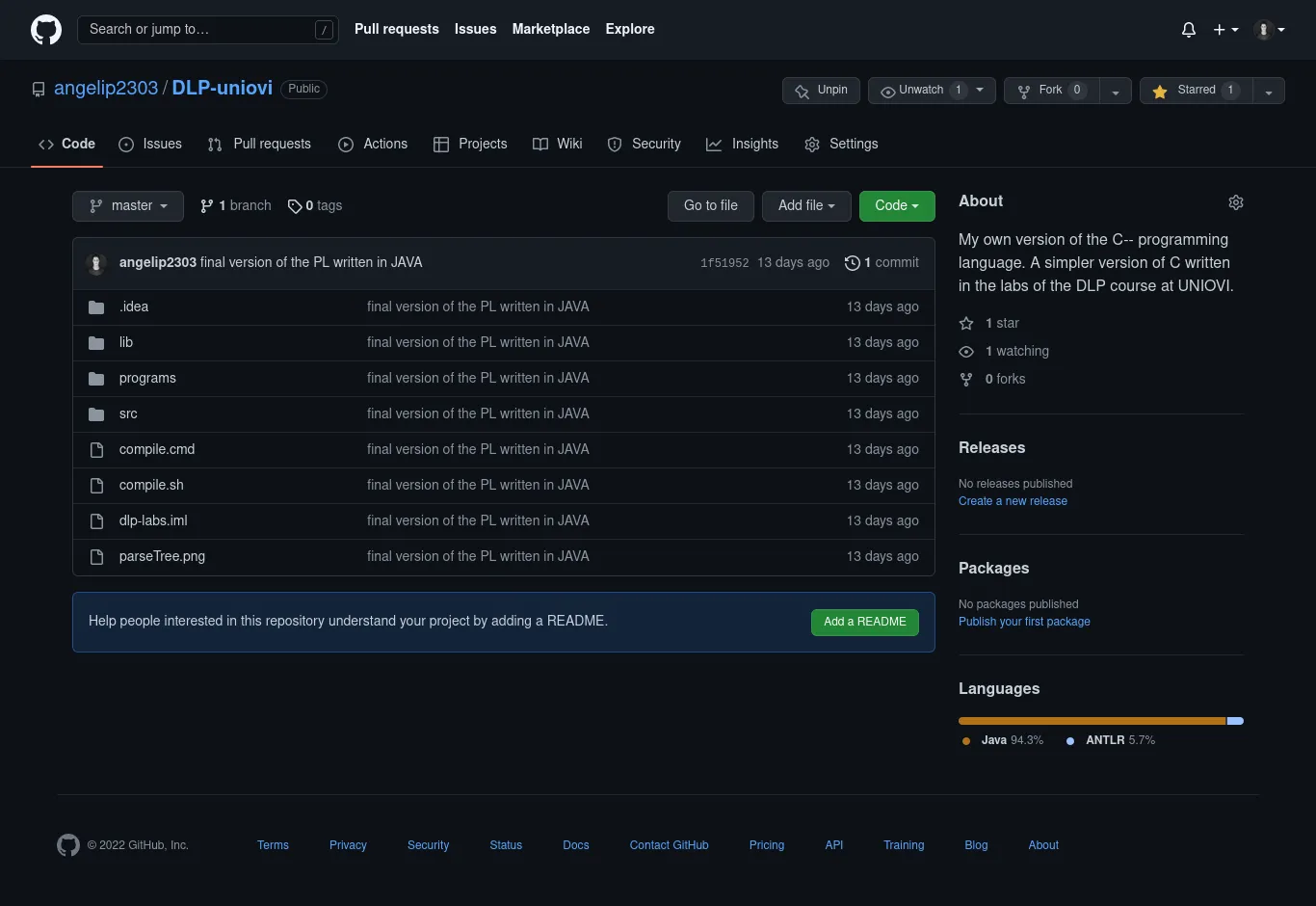This screenshot has height=906, width=1316.
Task: Fork the repository
Action: tap(1051, 91)
